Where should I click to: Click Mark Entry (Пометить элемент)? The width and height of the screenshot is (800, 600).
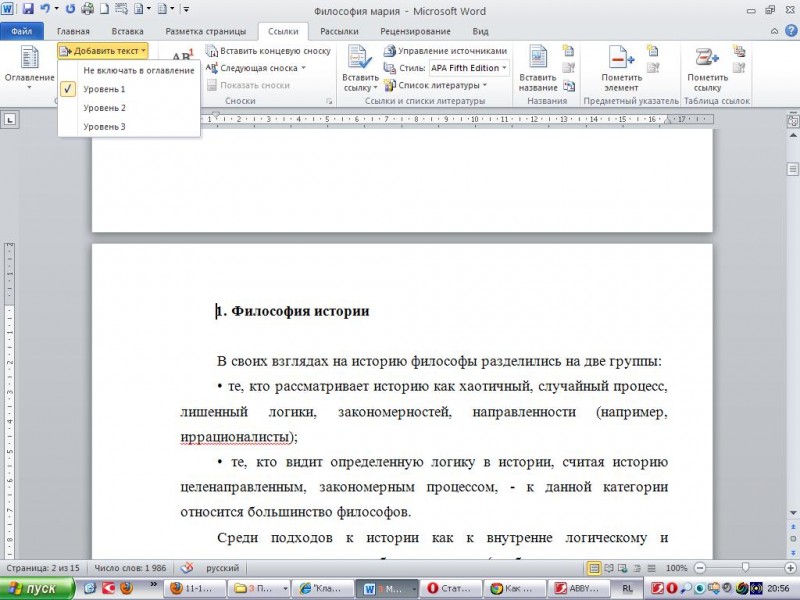(621, 68)
